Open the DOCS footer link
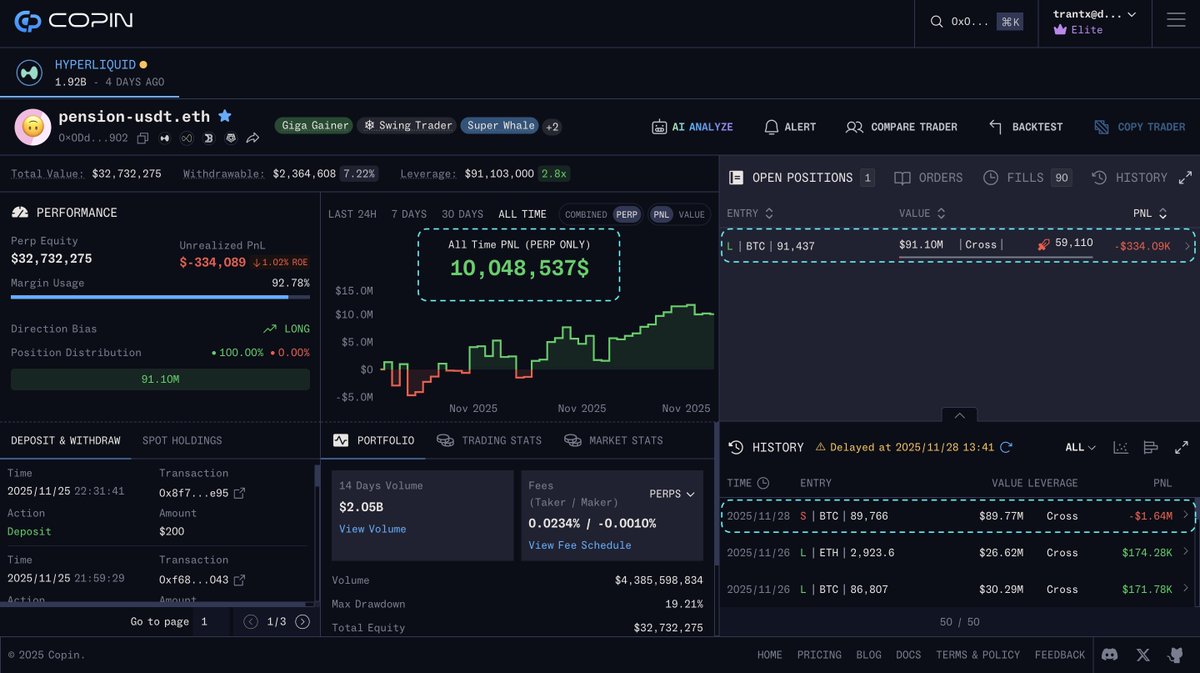Image resolution: width=1200 pixels, height=673 pixels. click(908, 655)
